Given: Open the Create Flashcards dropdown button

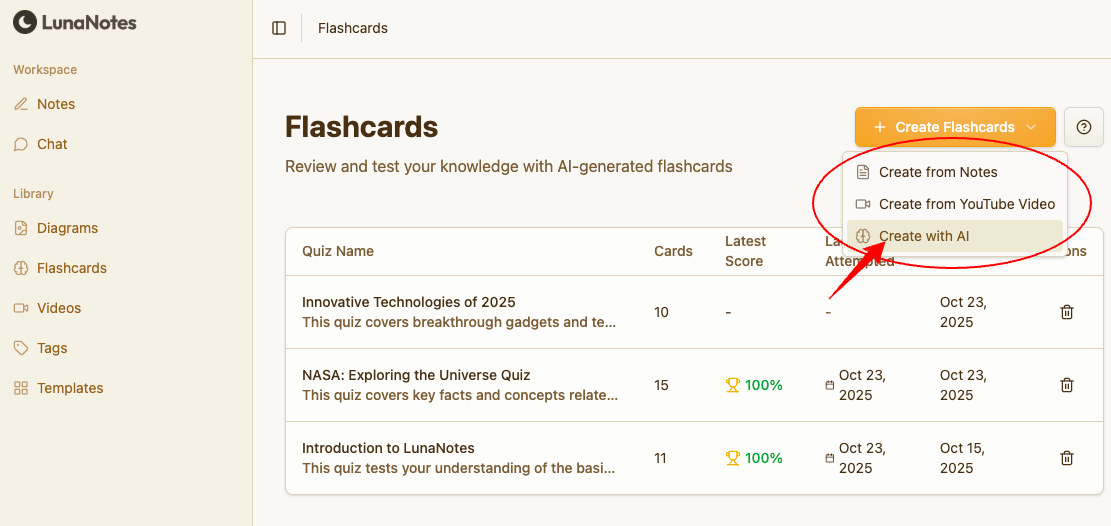Looking at the screenshot, I should [x=955, y=127].
